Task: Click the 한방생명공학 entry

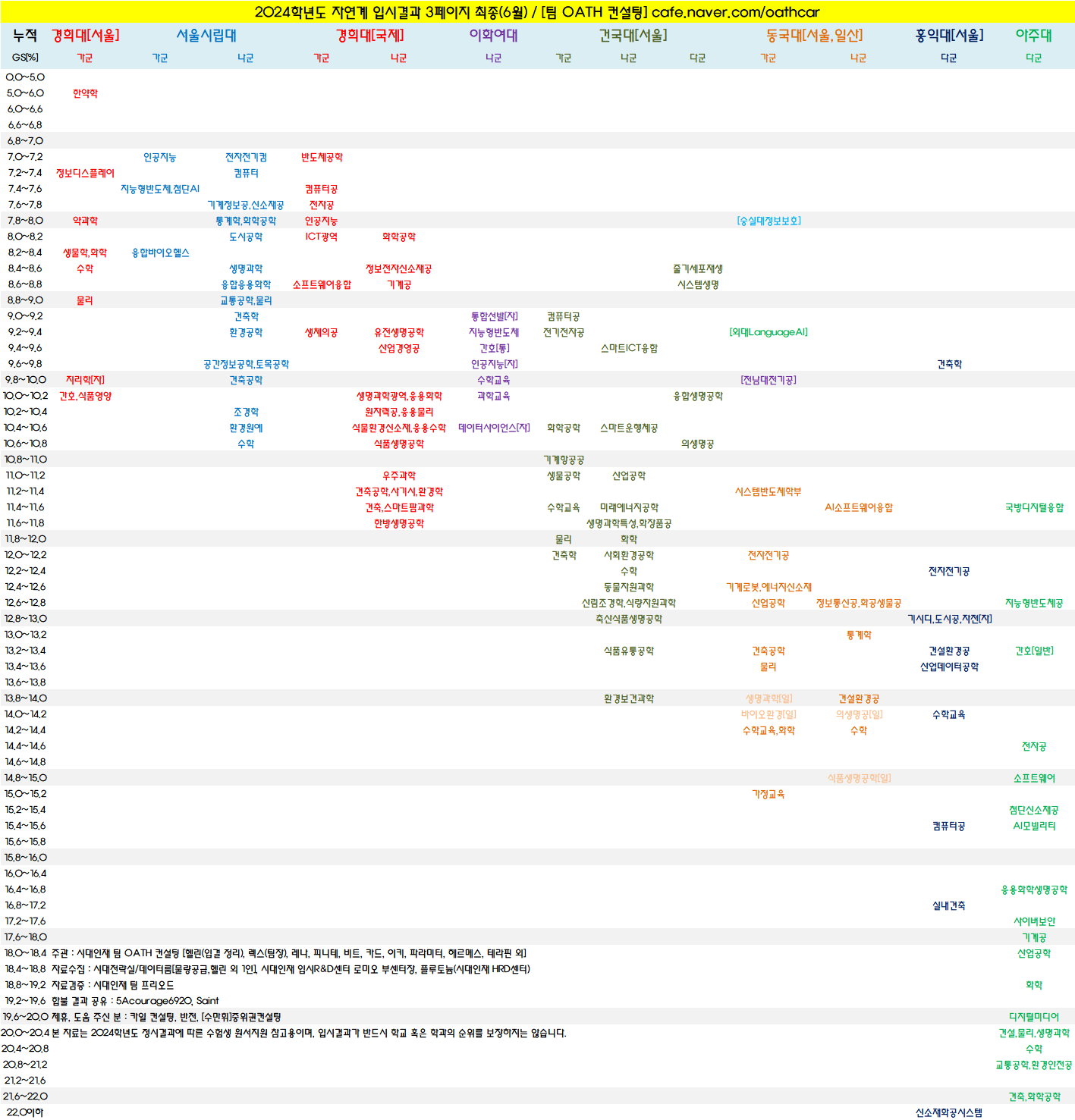Action: click(398, 523)
